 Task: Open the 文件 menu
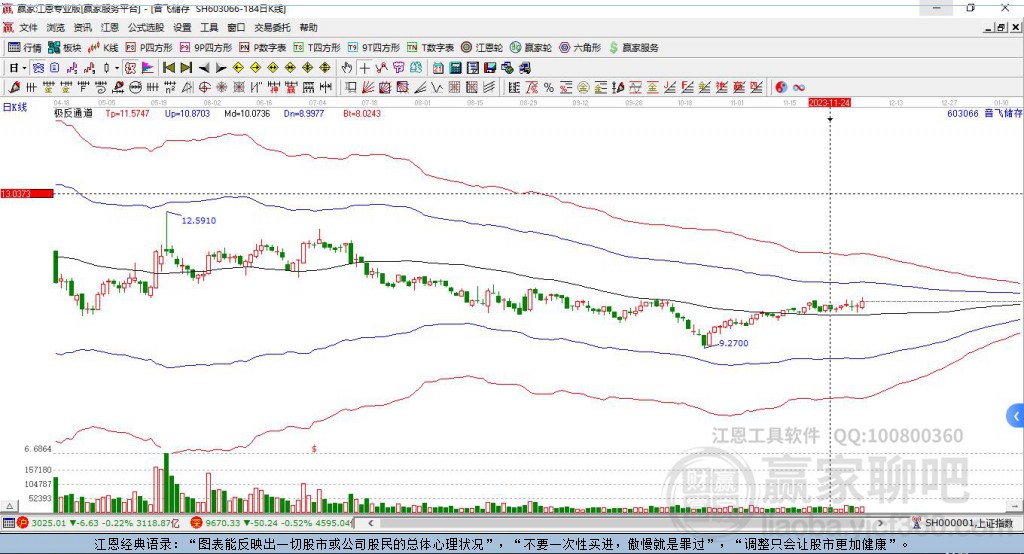pyautogui.click(x=28, y=27)
